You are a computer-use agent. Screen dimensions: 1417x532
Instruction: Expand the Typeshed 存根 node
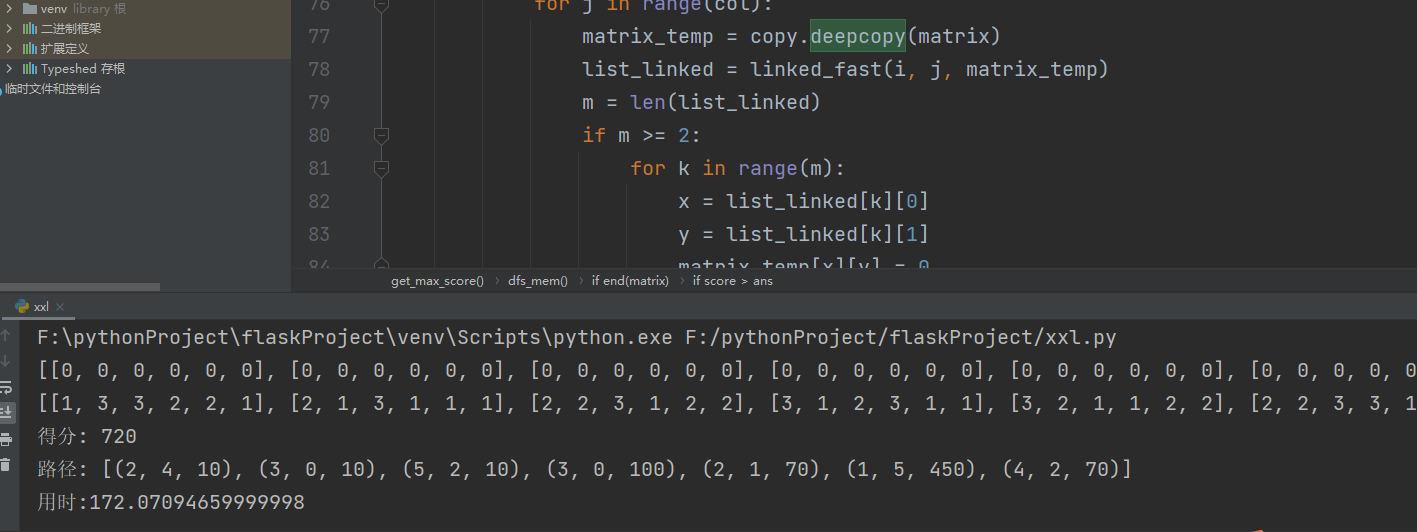point(9,68)
